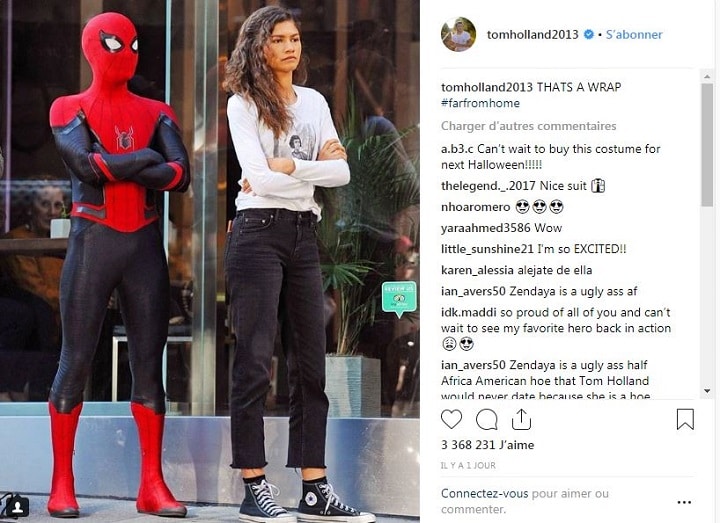This screenshot has width=720, height=523.
Task: Open commenter profile little_sunshine21
Action: 487,249
